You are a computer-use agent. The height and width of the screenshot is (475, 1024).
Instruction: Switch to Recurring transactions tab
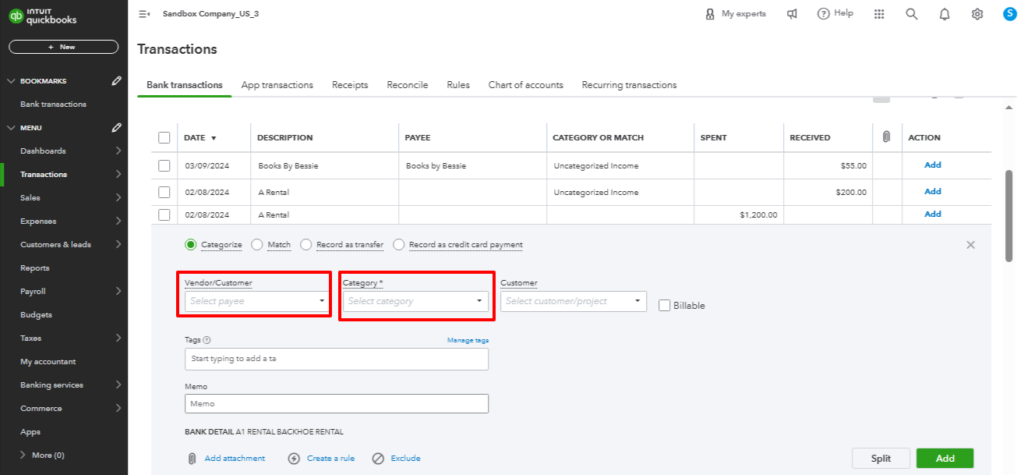point(629,85)
